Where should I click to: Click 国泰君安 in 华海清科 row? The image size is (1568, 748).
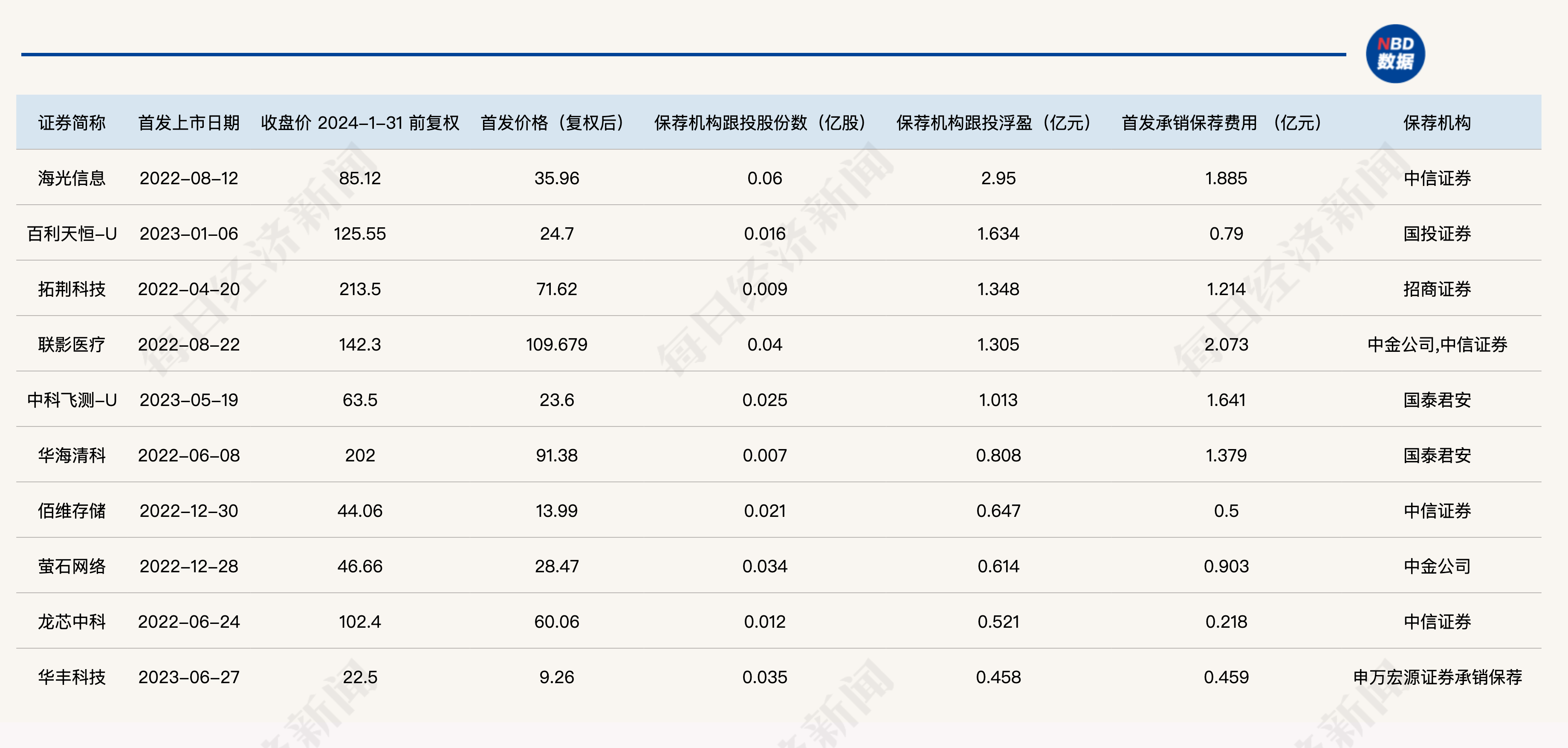click(1437, 455)
